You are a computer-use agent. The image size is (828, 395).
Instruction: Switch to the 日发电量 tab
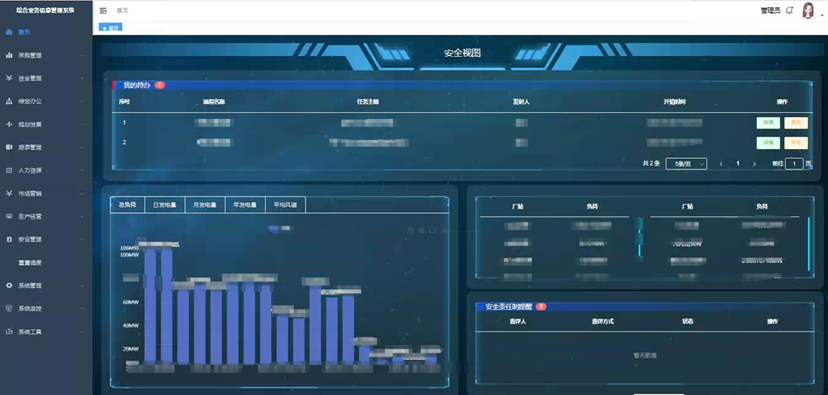click(x=165, y=205)
